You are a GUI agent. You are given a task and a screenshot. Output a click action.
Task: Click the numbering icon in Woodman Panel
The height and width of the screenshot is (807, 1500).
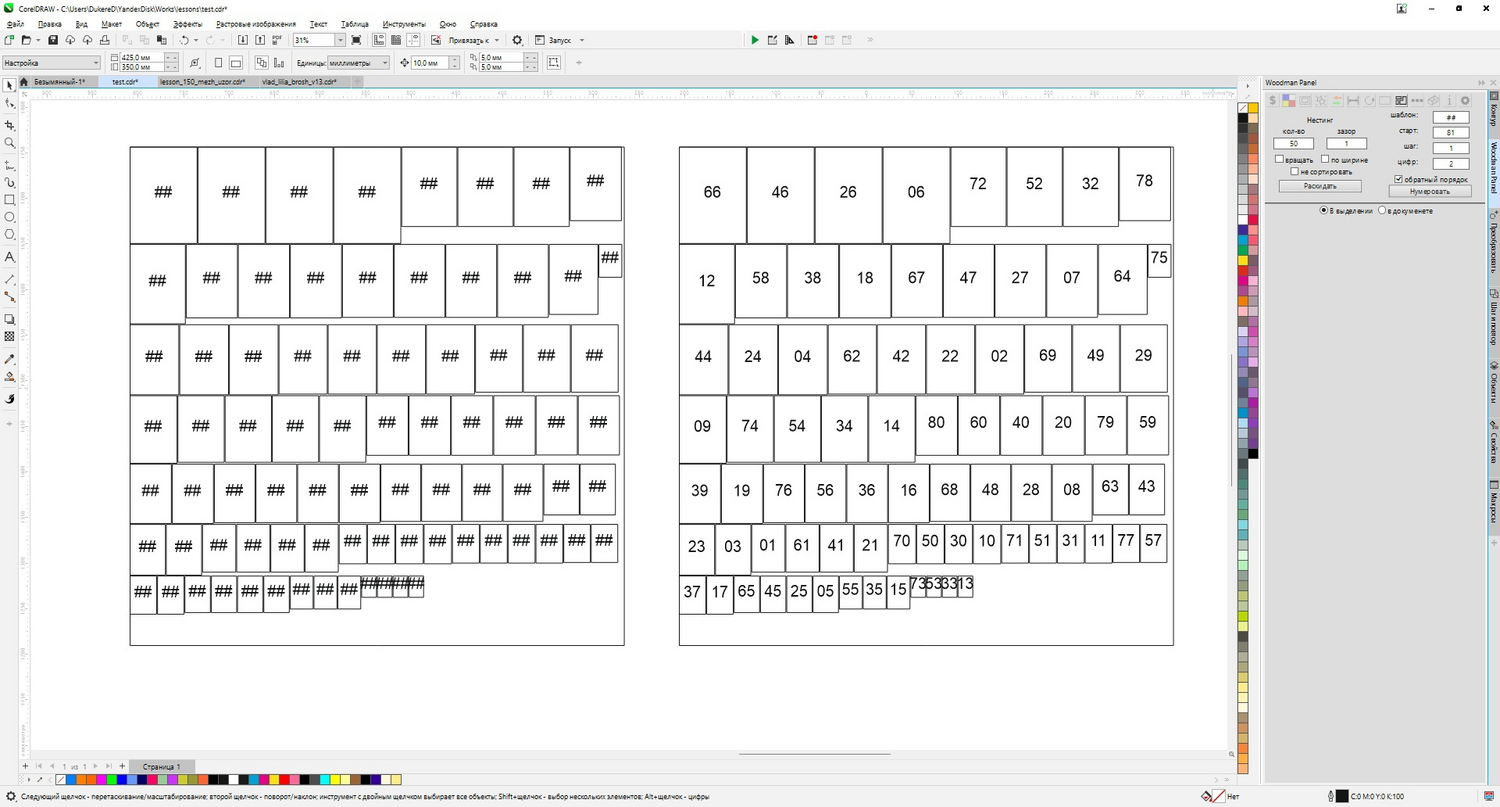(x=1401, y=100)
